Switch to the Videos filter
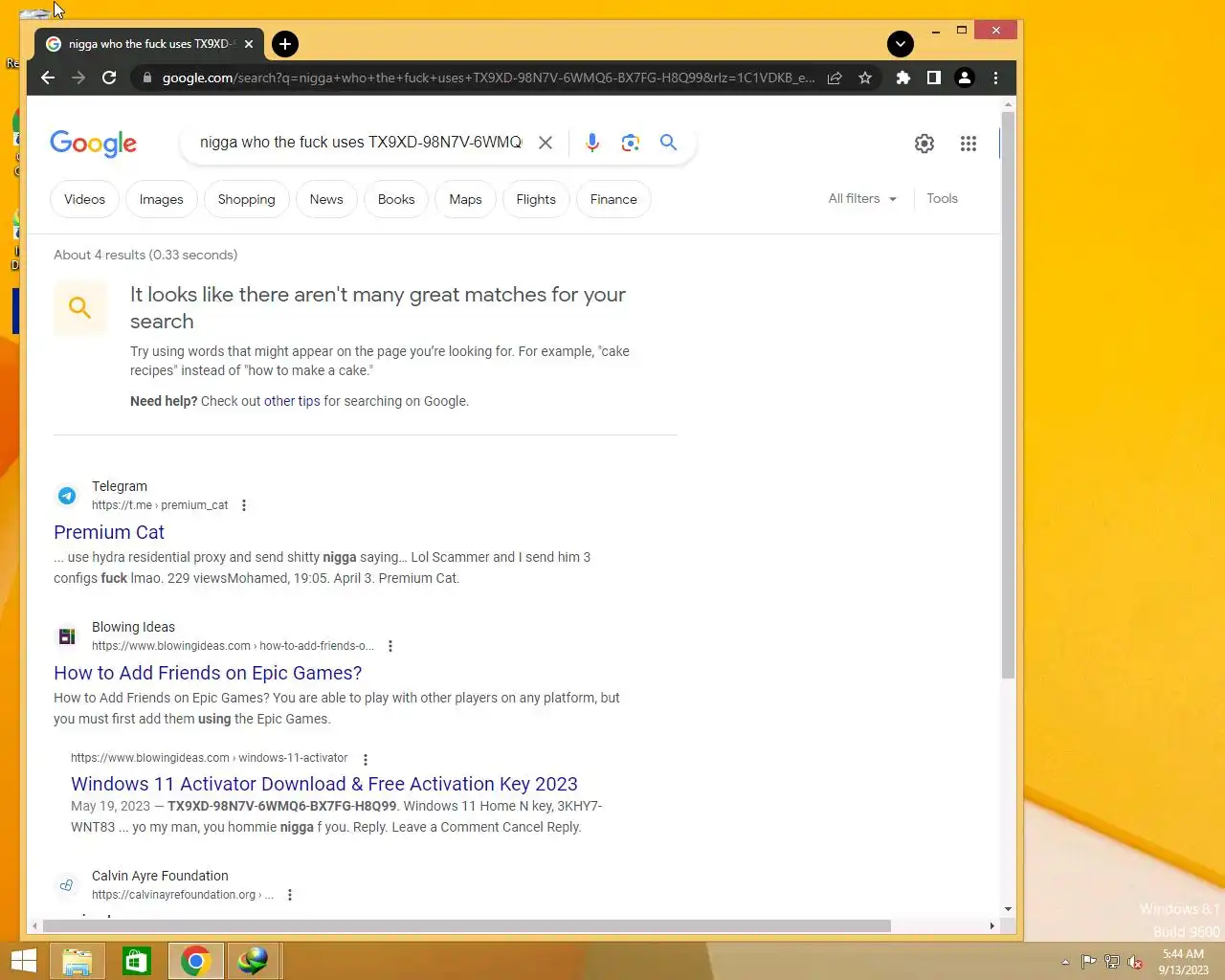The image size is (1225, 980). 84,199
